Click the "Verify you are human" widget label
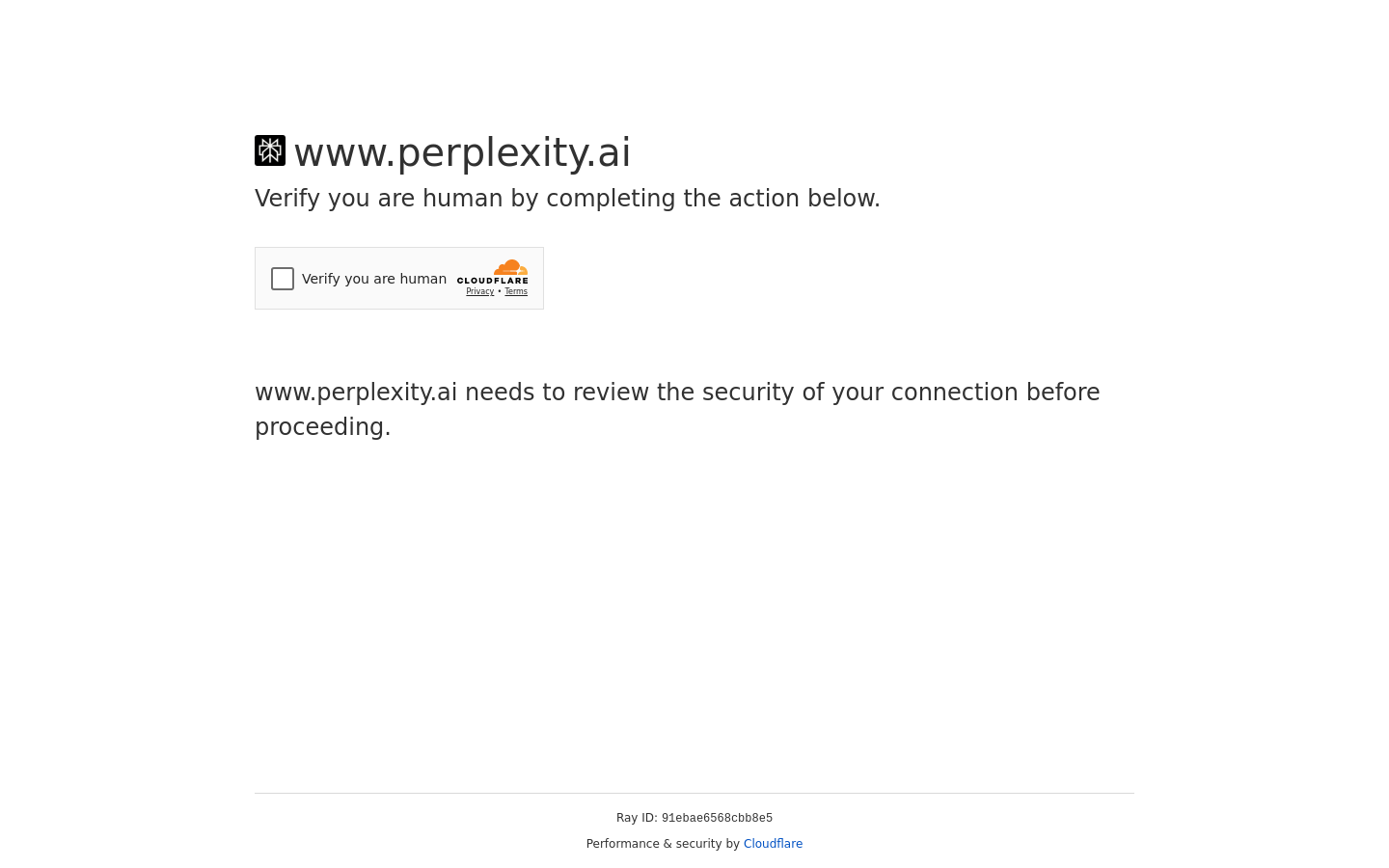Image resolution: width=1389 pixels, height=868 pixels. 374,279
